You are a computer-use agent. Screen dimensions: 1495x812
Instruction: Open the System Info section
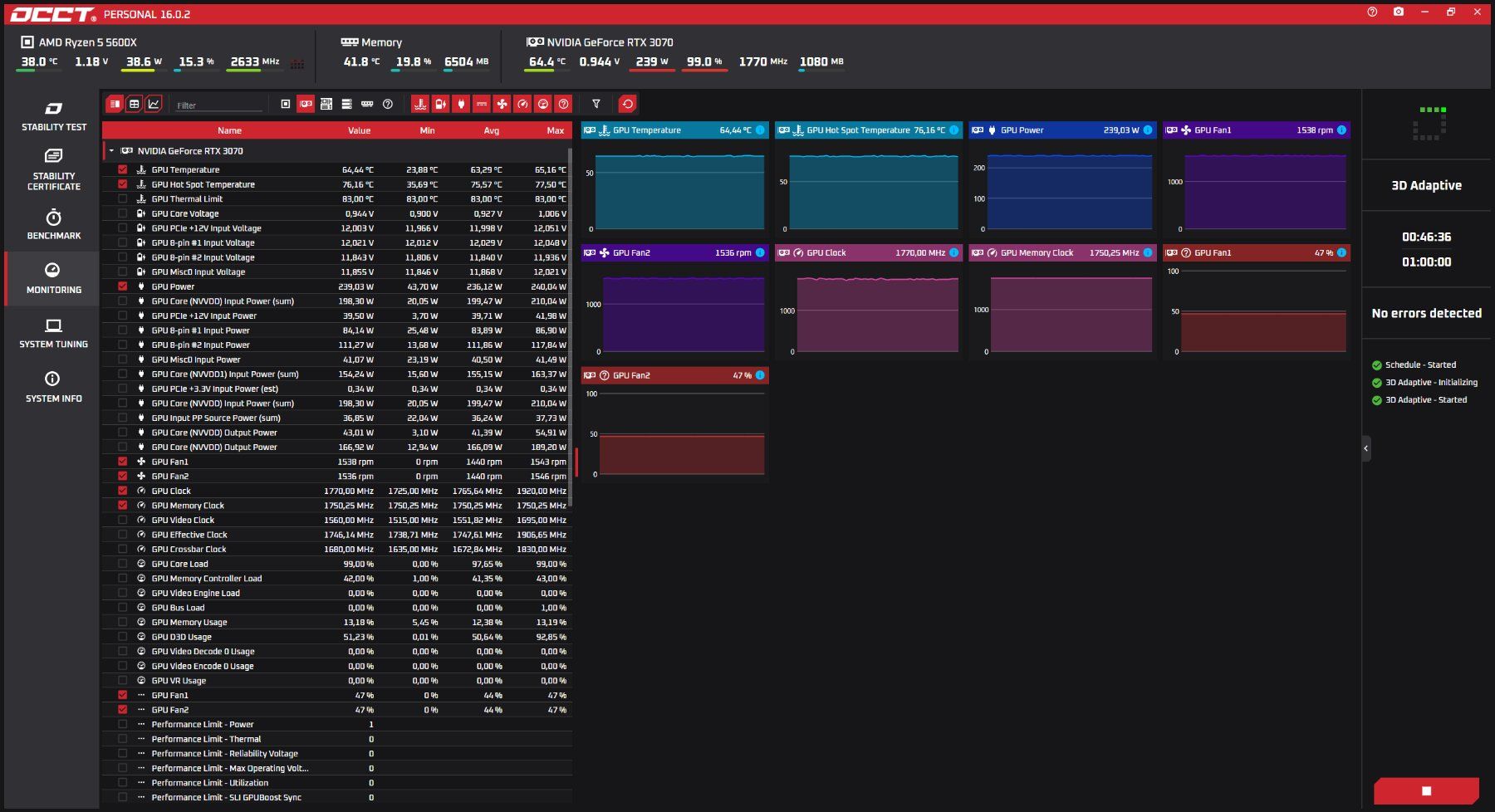coord(54,387)
